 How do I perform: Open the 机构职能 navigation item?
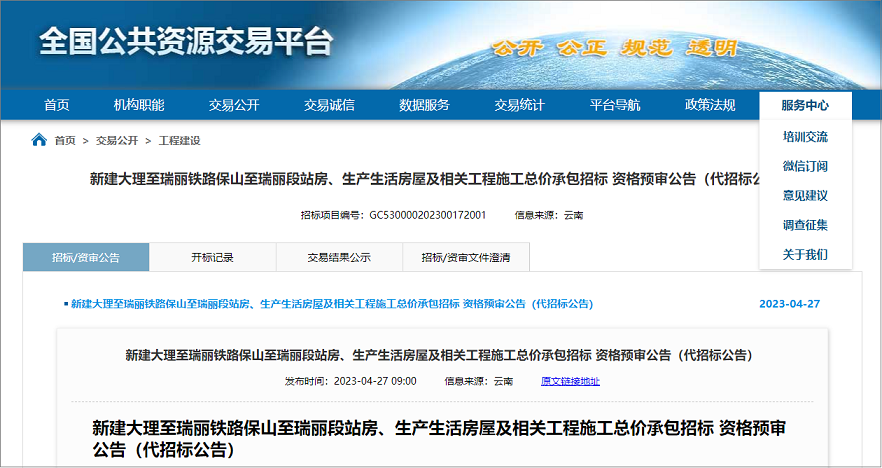coord(139,105)
